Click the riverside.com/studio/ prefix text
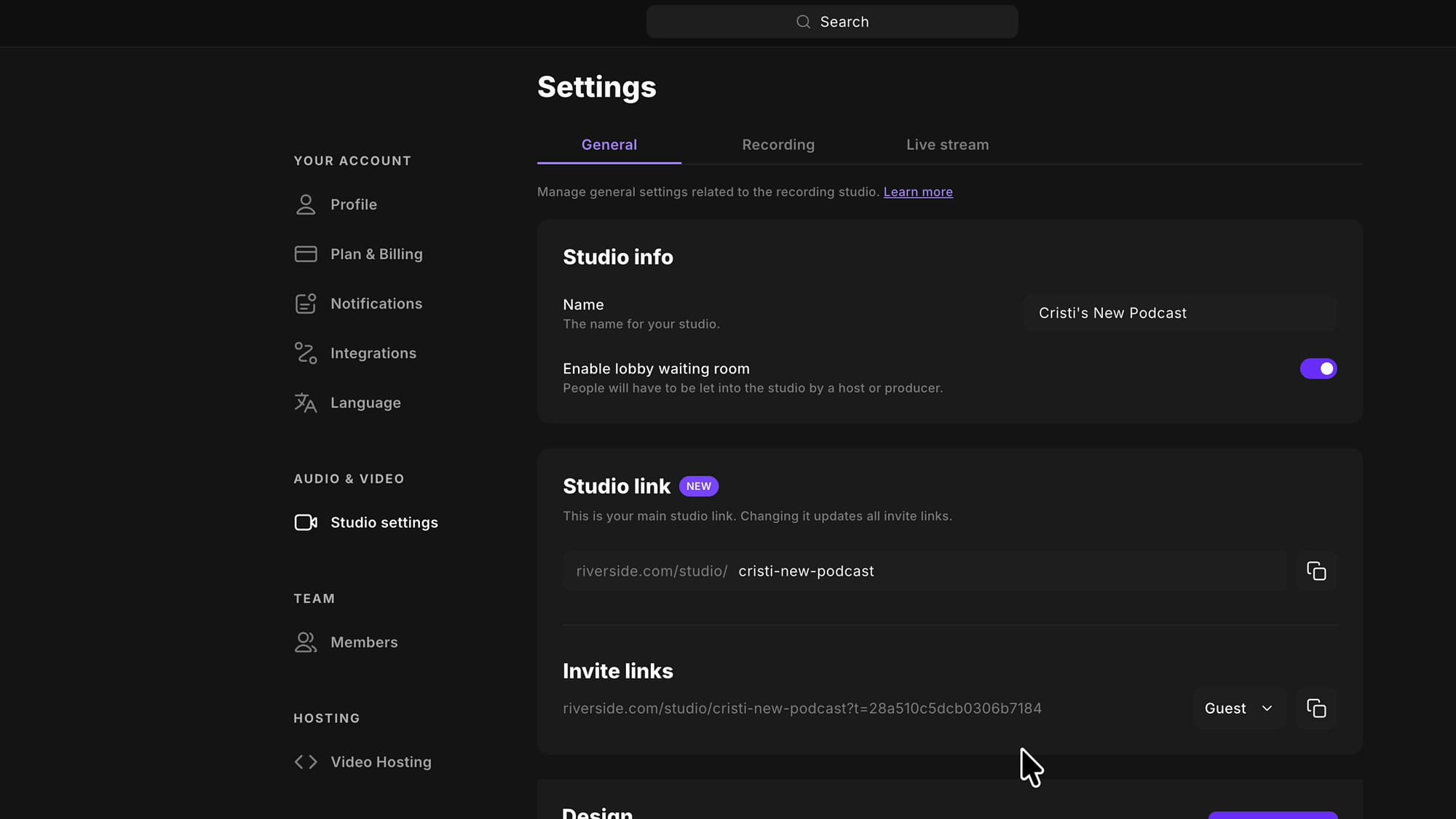Image resolution: width=1456 pixels, height=819 pixels. pos(652,571)
